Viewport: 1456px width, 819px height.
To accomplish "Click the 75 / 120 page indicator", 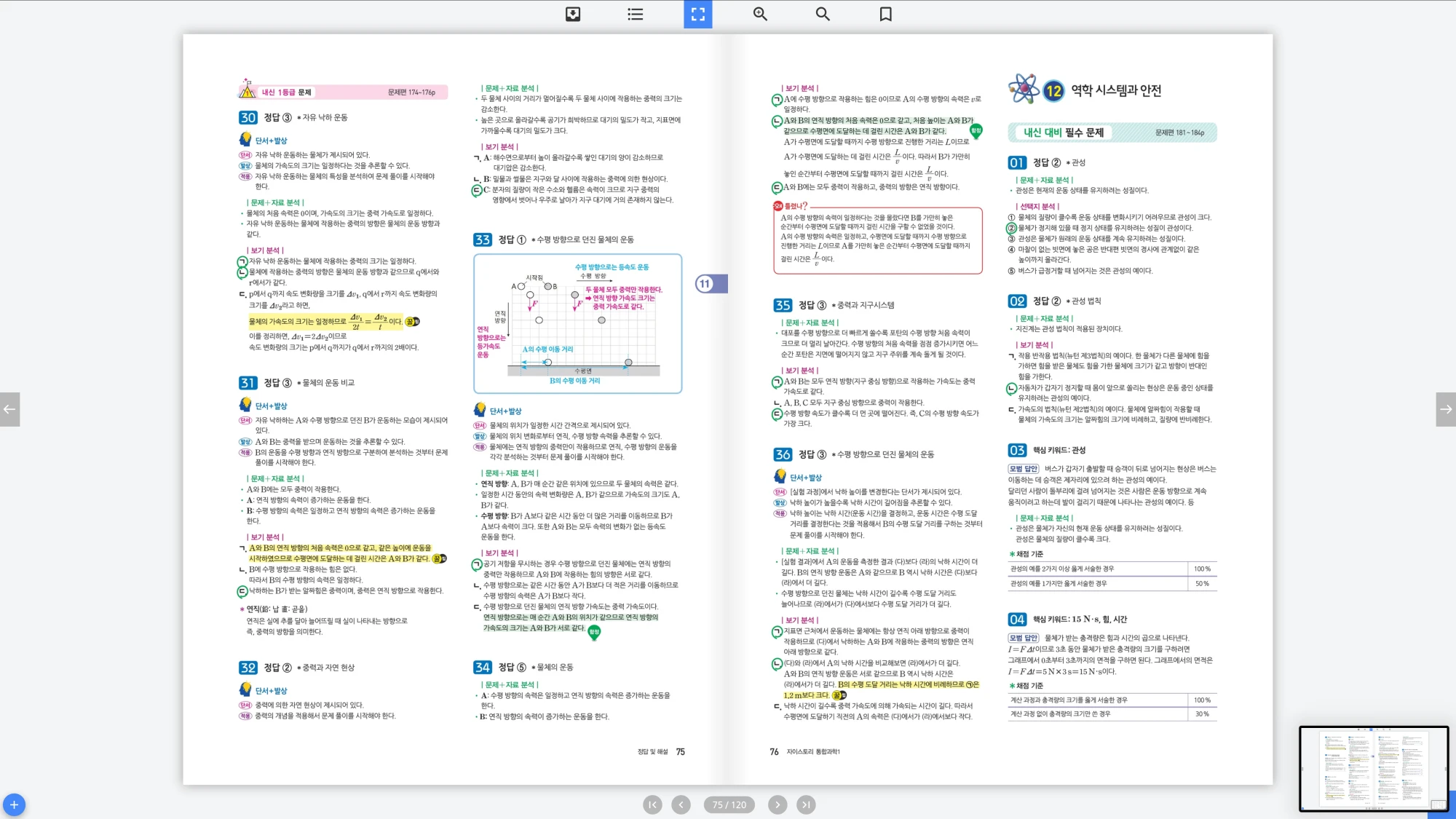I will [x=729, y=804].
